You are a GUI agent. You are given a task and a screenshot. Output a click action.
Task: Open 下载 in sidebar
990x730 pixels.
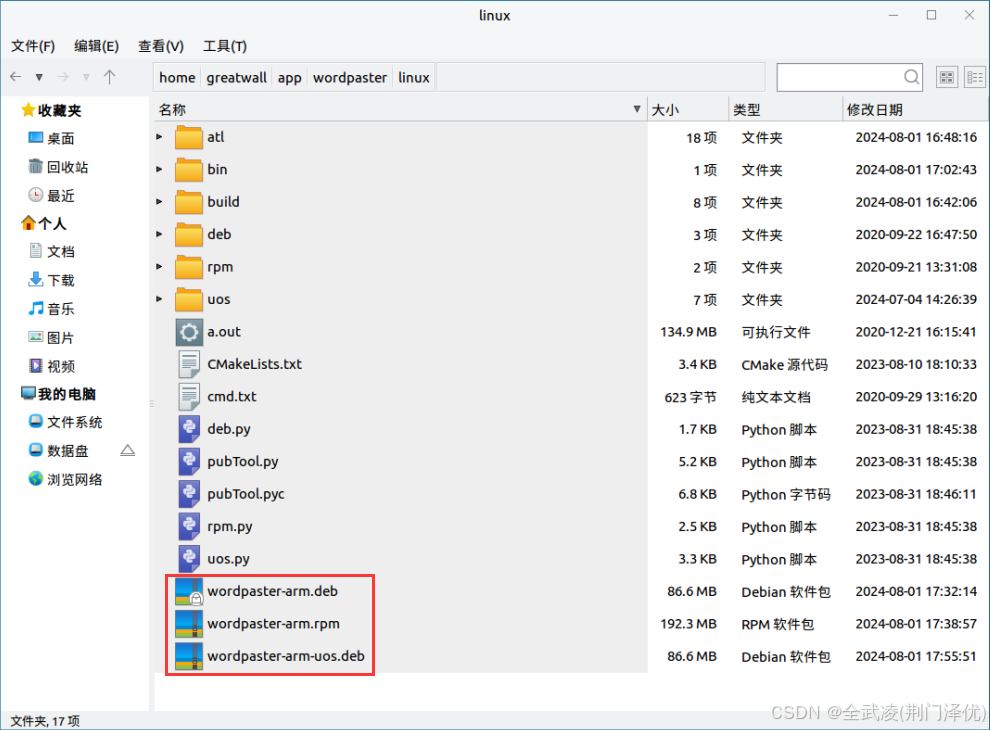tap(52, 280)
